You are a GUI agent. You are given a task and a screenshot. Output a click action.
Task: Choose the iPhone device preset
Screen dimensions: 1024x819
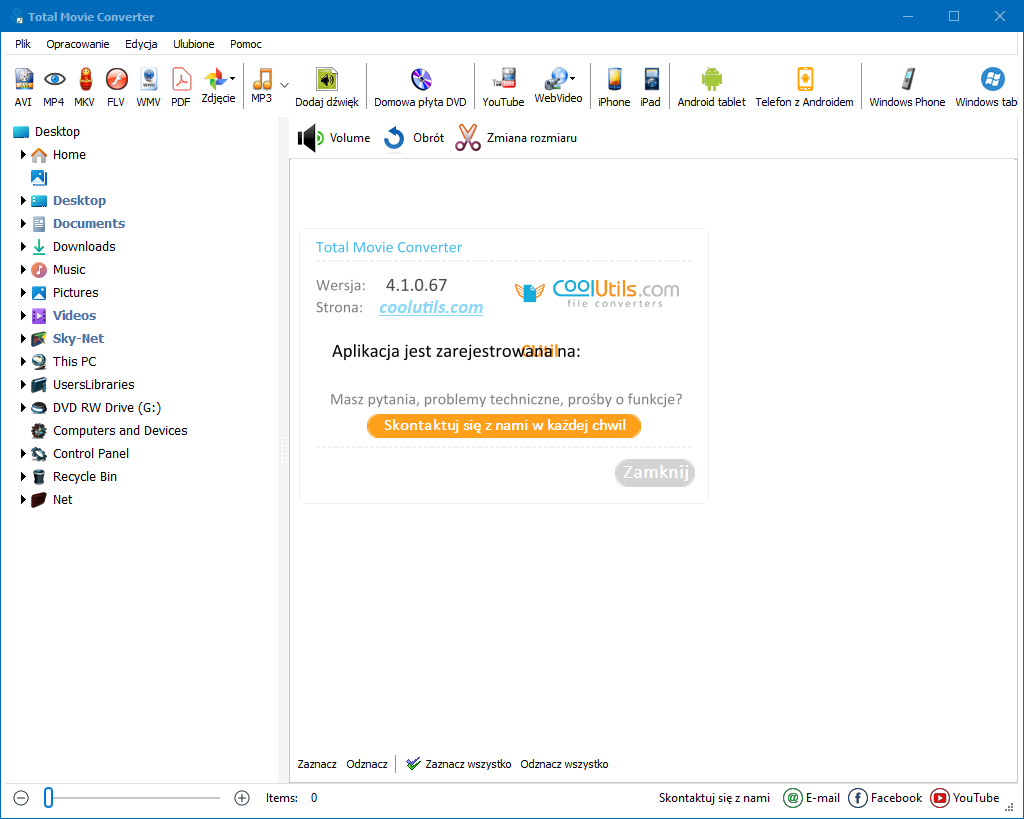tap(614, 88)
